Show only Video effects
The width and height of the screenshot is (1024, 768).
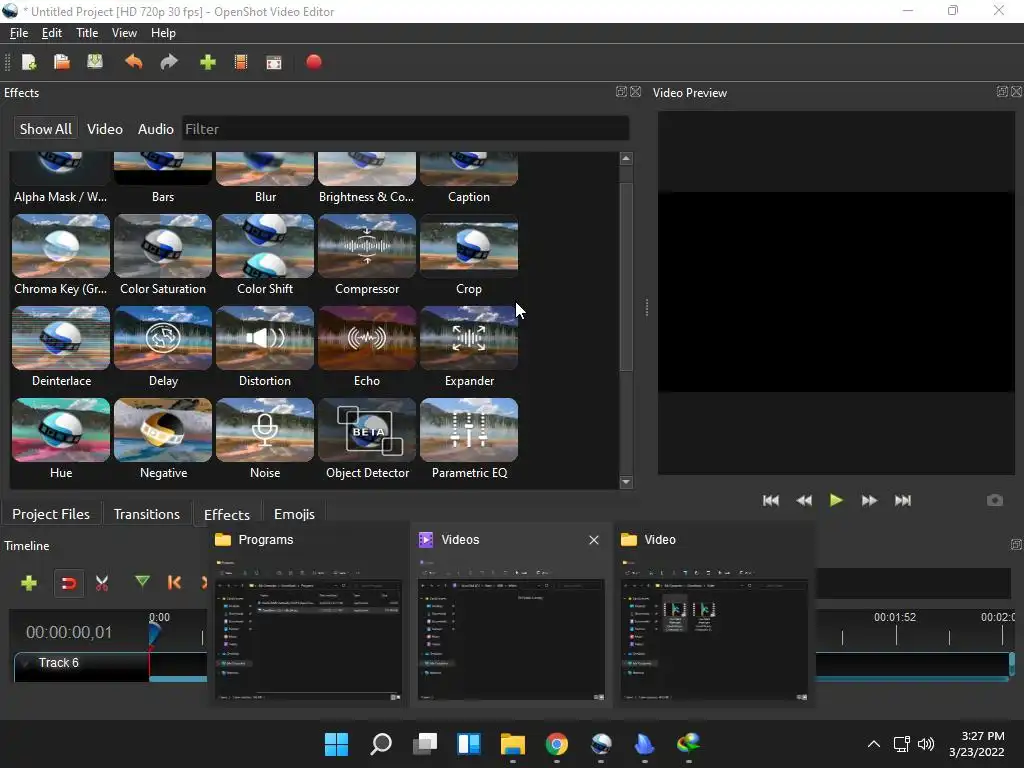[x=104, y=129]
